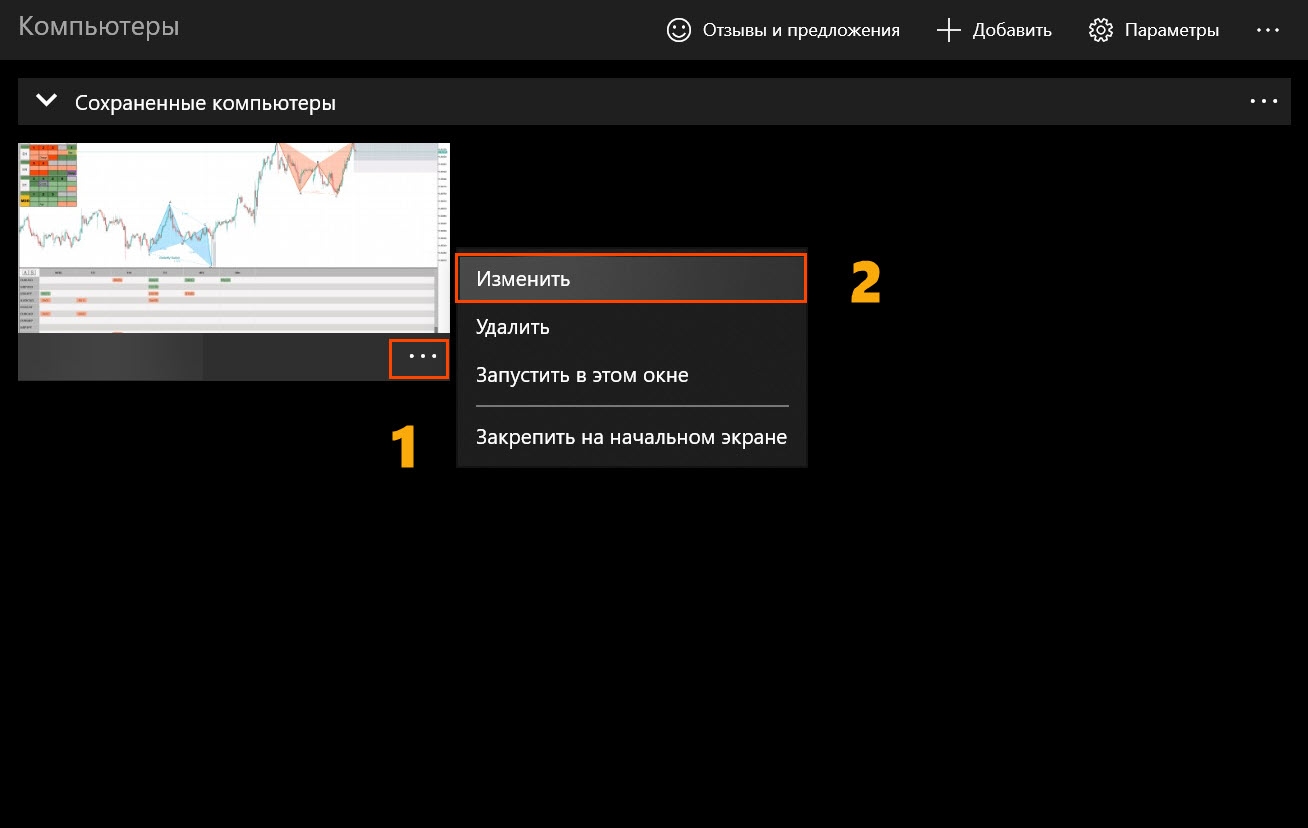Open the saved computer chart thumbnail
Screen dimensions: 1308x828
(233, 237)
